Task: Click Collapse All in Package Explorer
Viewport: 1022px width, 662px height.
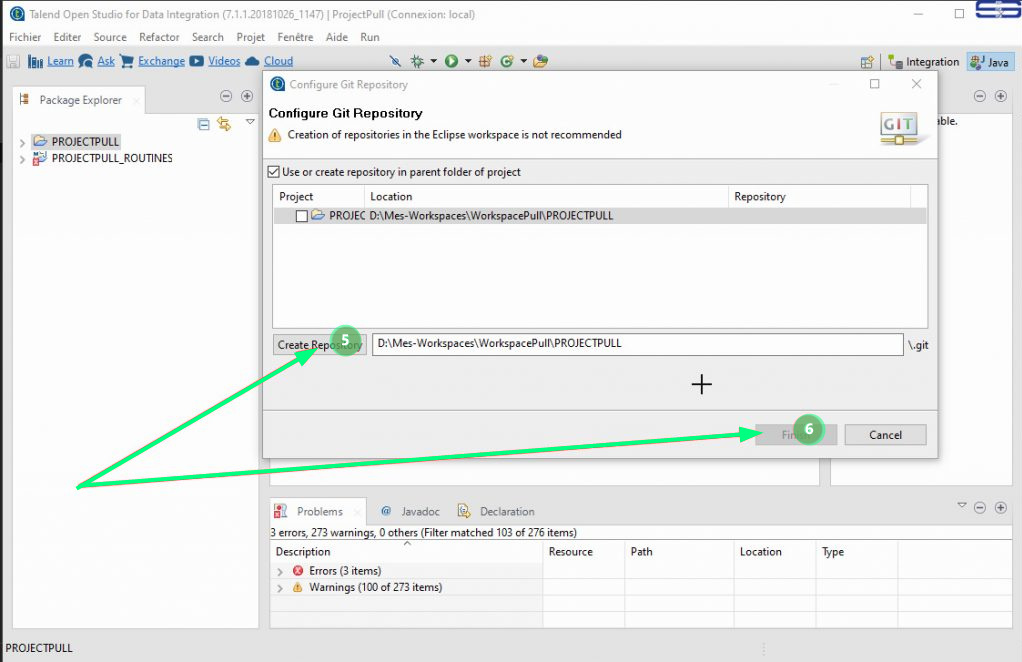Action: 203,124
